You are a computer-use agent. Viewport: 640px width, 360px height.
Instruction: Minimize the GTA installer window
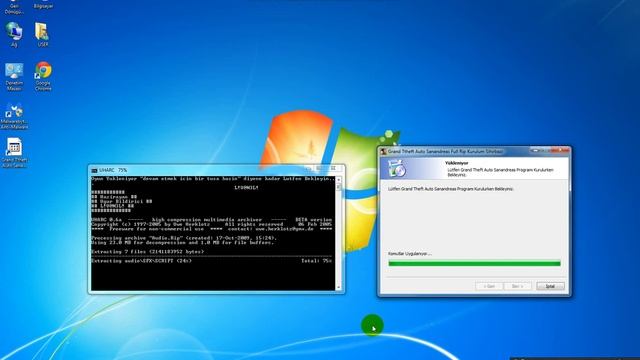coord(536,151)
